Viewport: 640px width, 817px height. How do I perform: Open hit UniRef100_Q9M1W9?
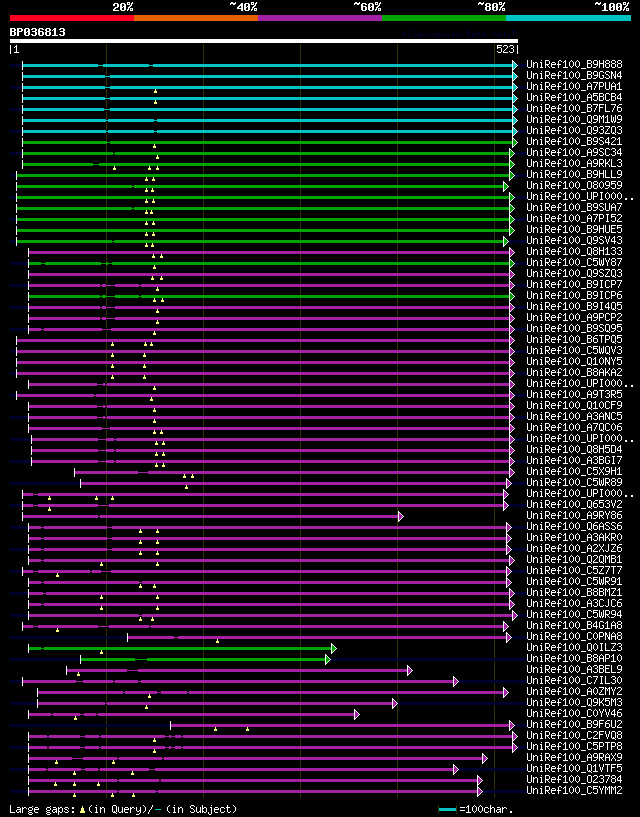574,119
